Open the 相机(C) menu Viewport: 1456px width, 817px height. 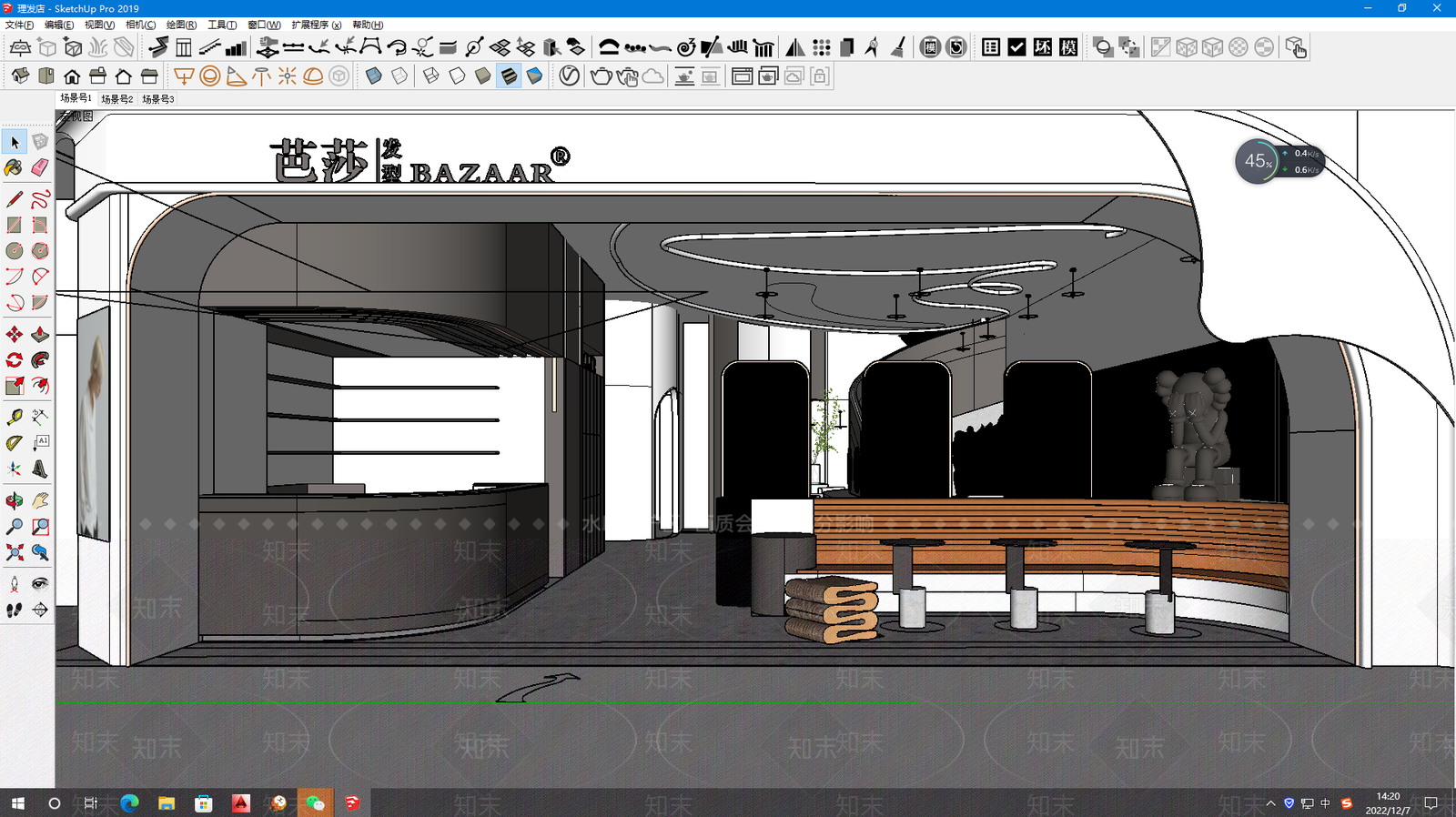coord(140,25)
